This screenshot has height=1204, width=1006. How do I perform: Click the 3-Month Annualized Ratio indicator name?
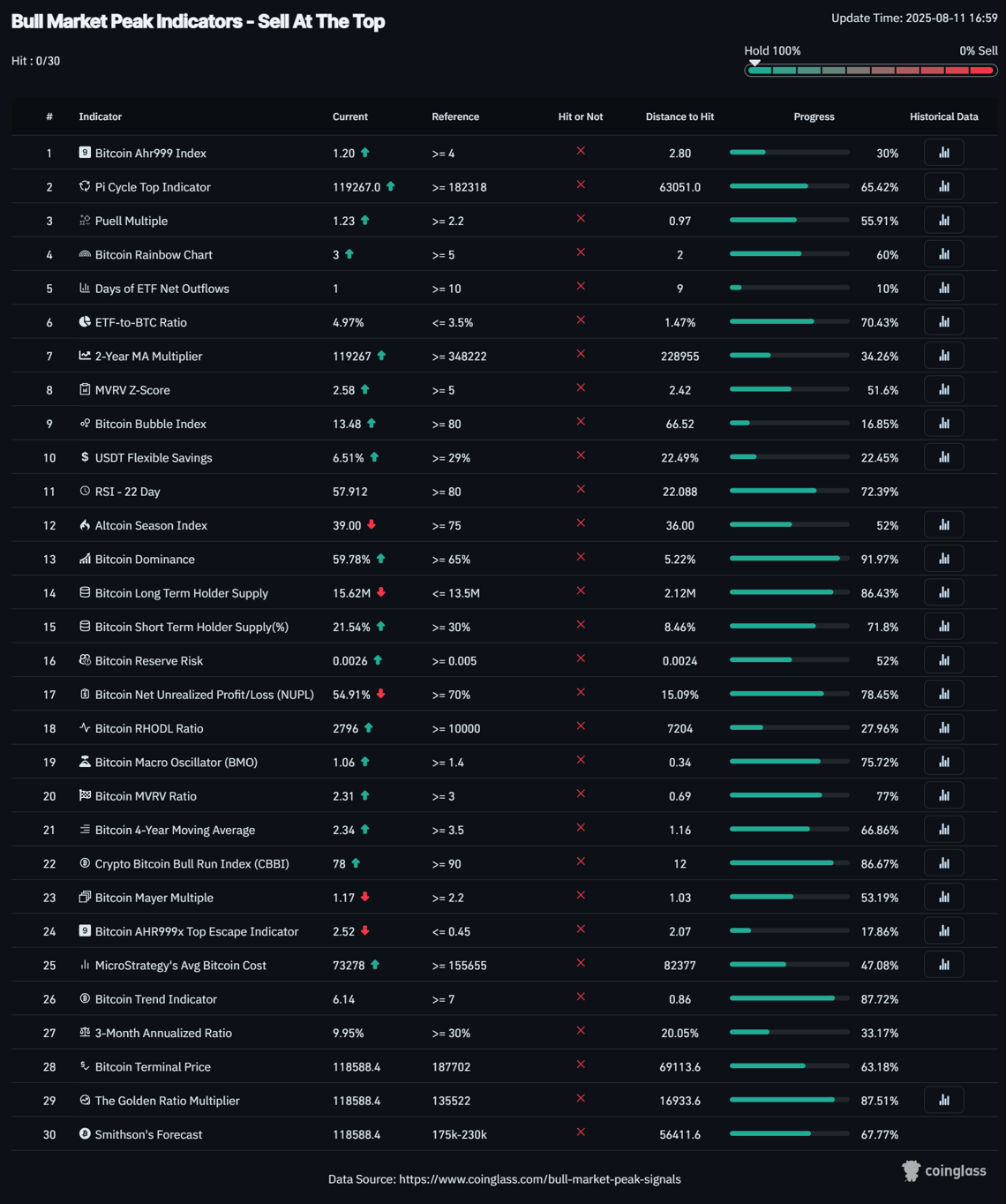163,1033
